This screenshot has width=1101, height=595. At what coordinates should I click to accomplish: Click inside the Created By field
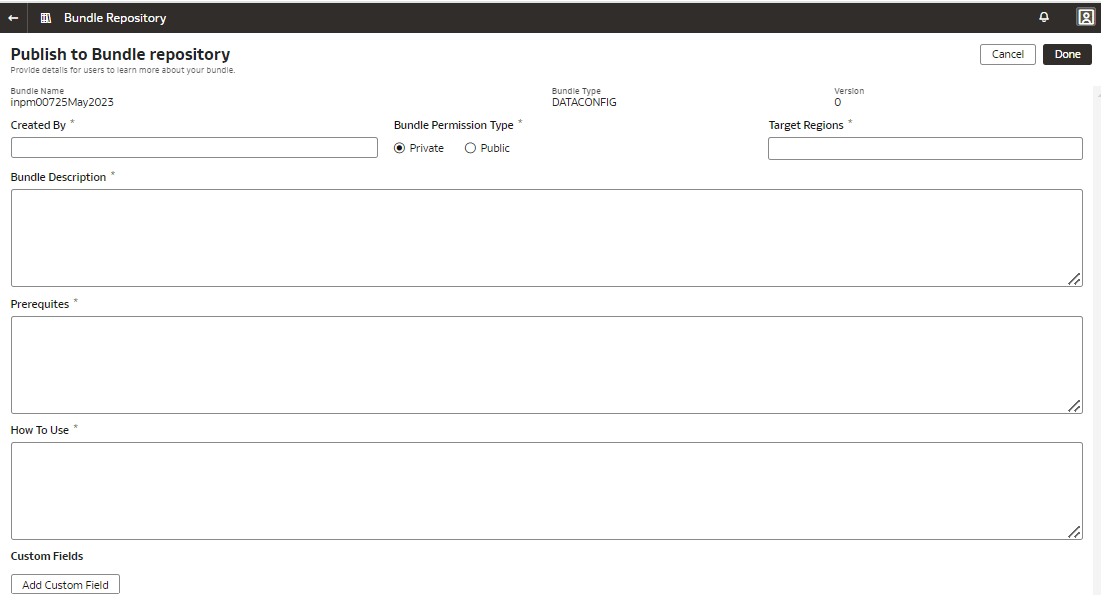193,147
